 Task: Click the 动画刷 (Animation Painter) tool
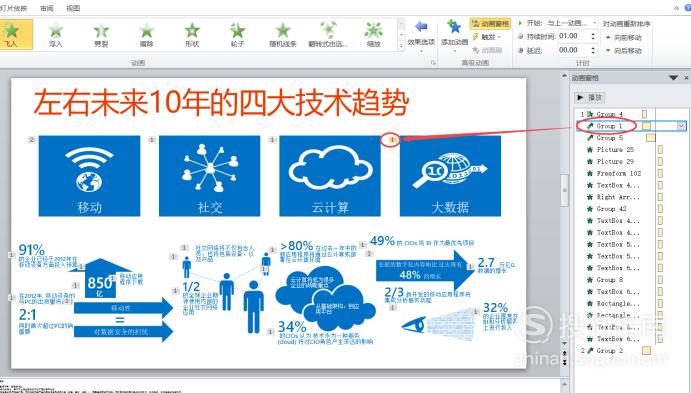(487, 50)
